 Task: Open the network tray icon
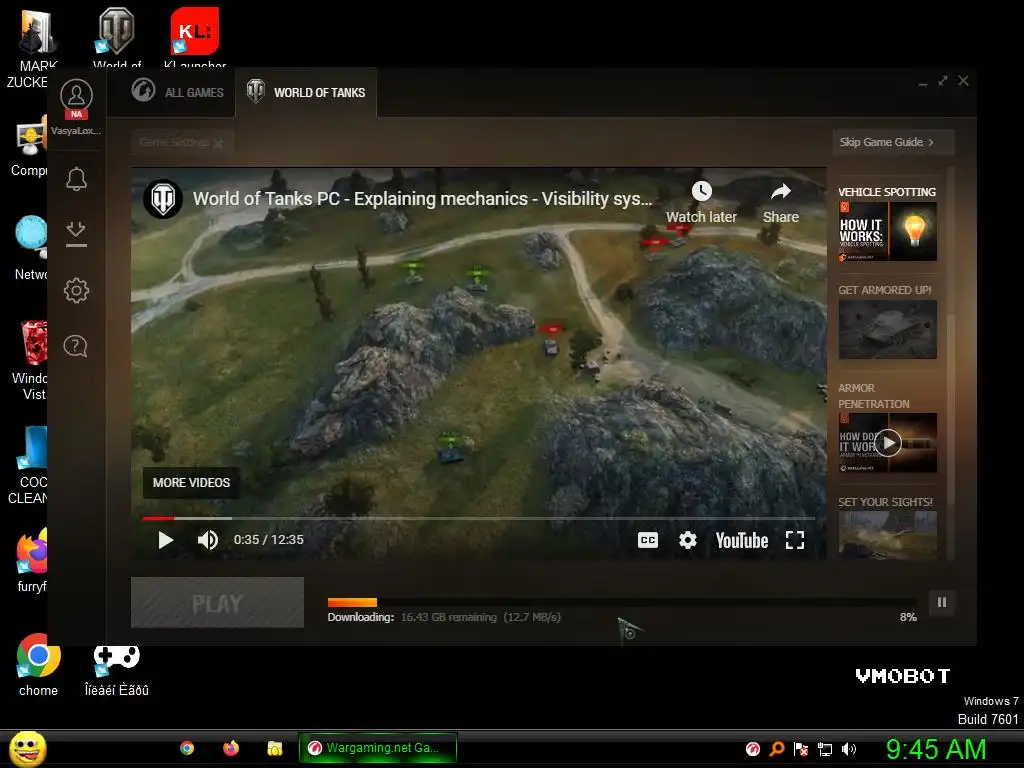(x=825, y=749)
